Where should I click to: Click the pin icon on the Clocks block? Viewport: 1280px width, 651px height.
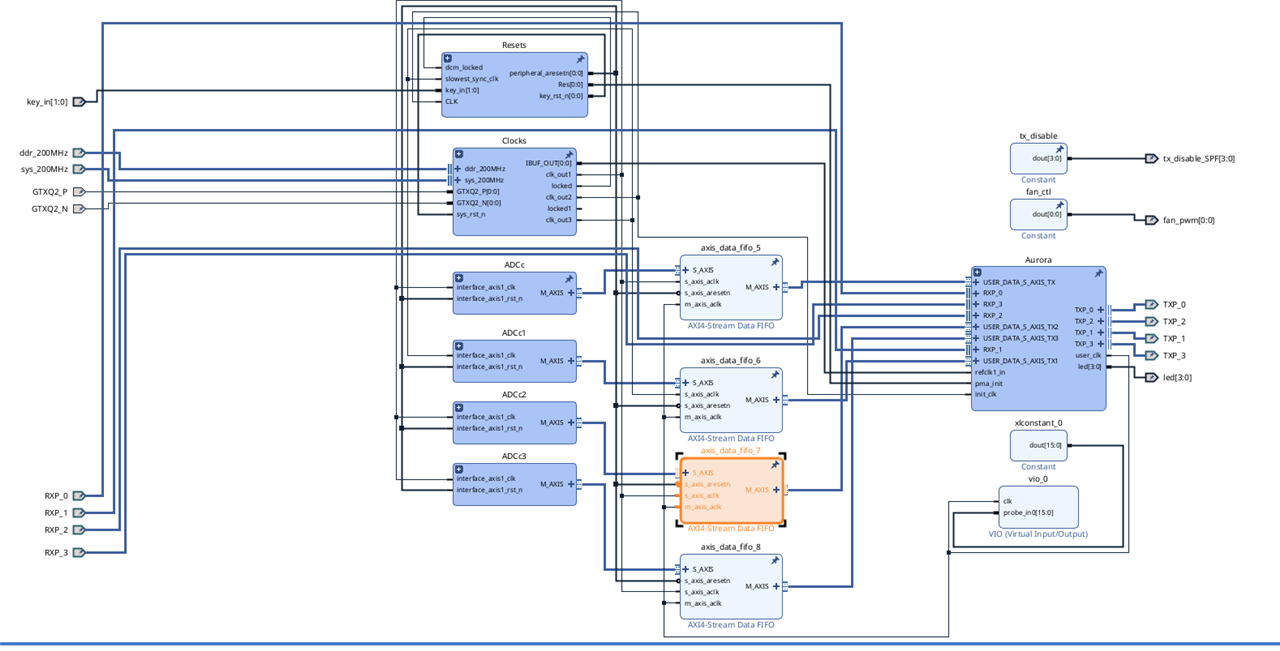[x=569, y=154]
